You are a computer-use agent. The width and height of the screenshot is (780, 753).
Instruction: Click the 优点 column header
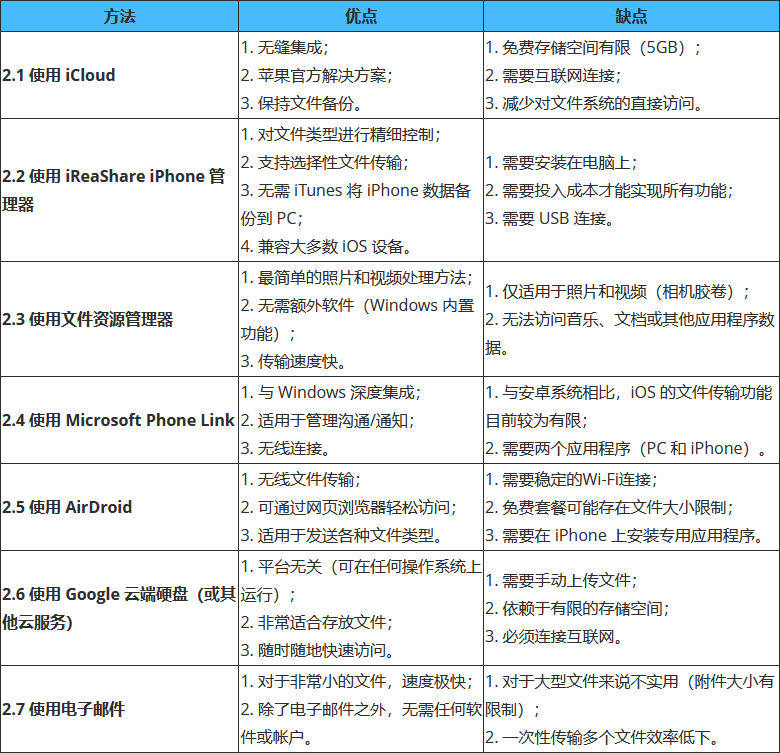tap(361, 16)
